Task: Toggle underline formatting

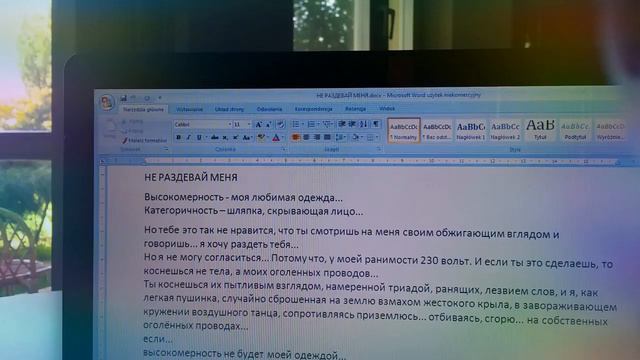Action: point(199,138)
